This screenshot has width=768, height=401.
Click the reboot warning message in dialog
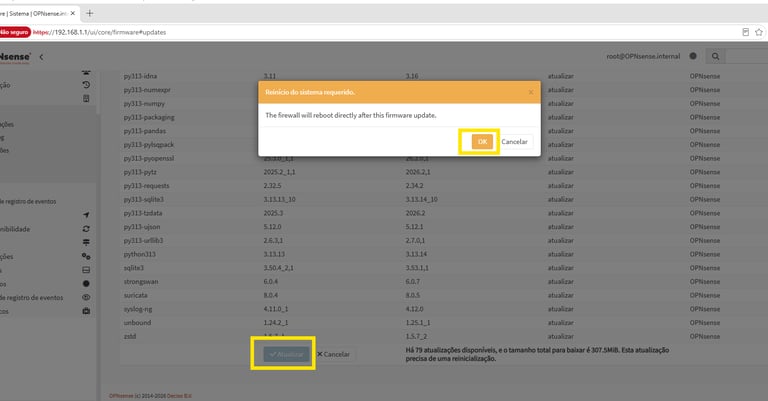tap(351, 116)
